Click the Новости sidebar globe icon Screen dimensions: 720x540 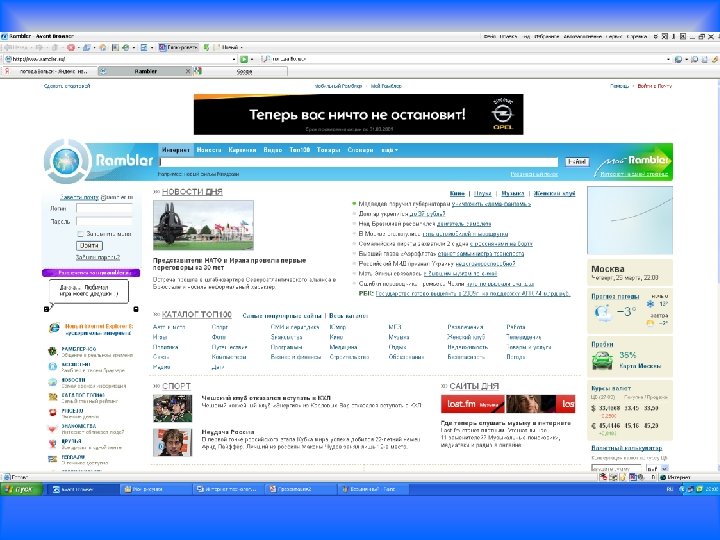(x=52, y=382)
